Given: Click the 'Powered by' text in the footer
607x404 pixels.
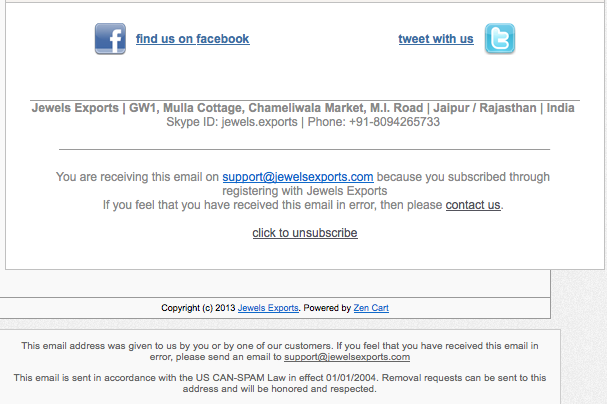Looking at the screenshot, I should (x=327, y=308).
